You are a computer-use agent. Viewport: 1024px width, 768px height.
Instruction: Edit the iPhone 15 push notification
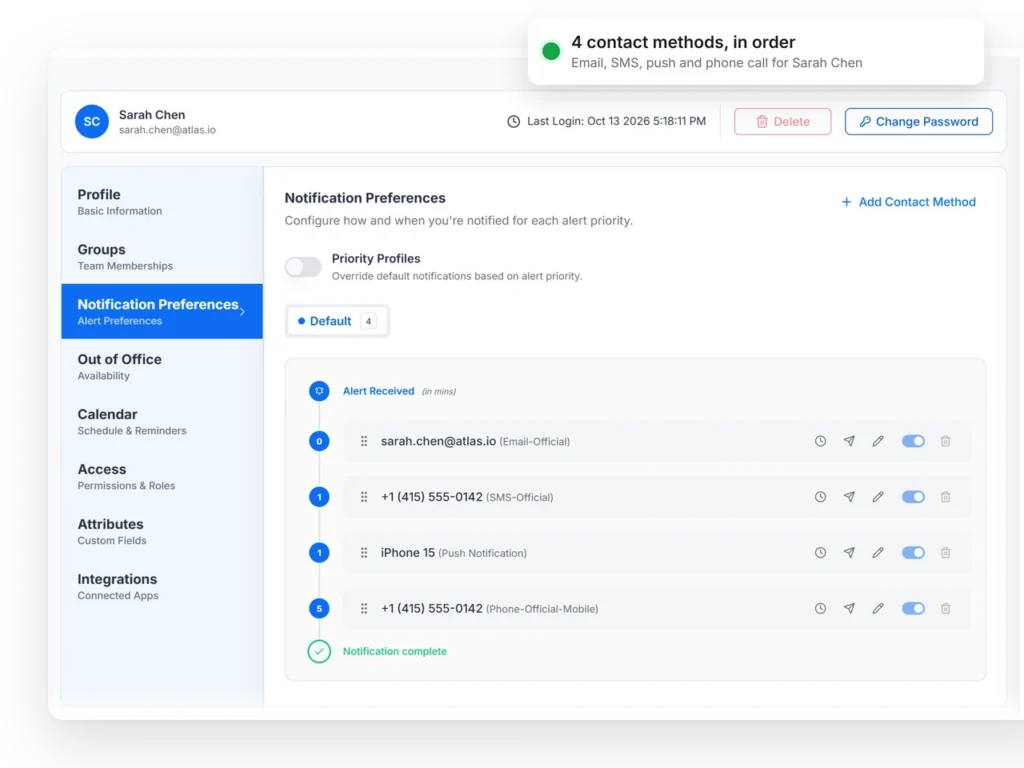pyautogui.click(x=878, y=552)
